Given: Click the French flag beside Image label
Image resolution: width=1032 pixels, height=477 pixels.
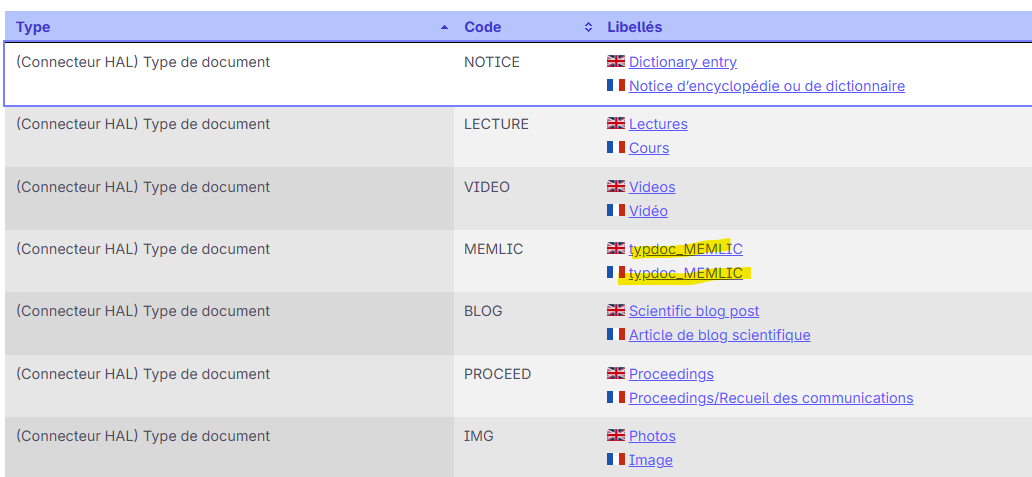Looking at the screenshot, I should (616, 460).
